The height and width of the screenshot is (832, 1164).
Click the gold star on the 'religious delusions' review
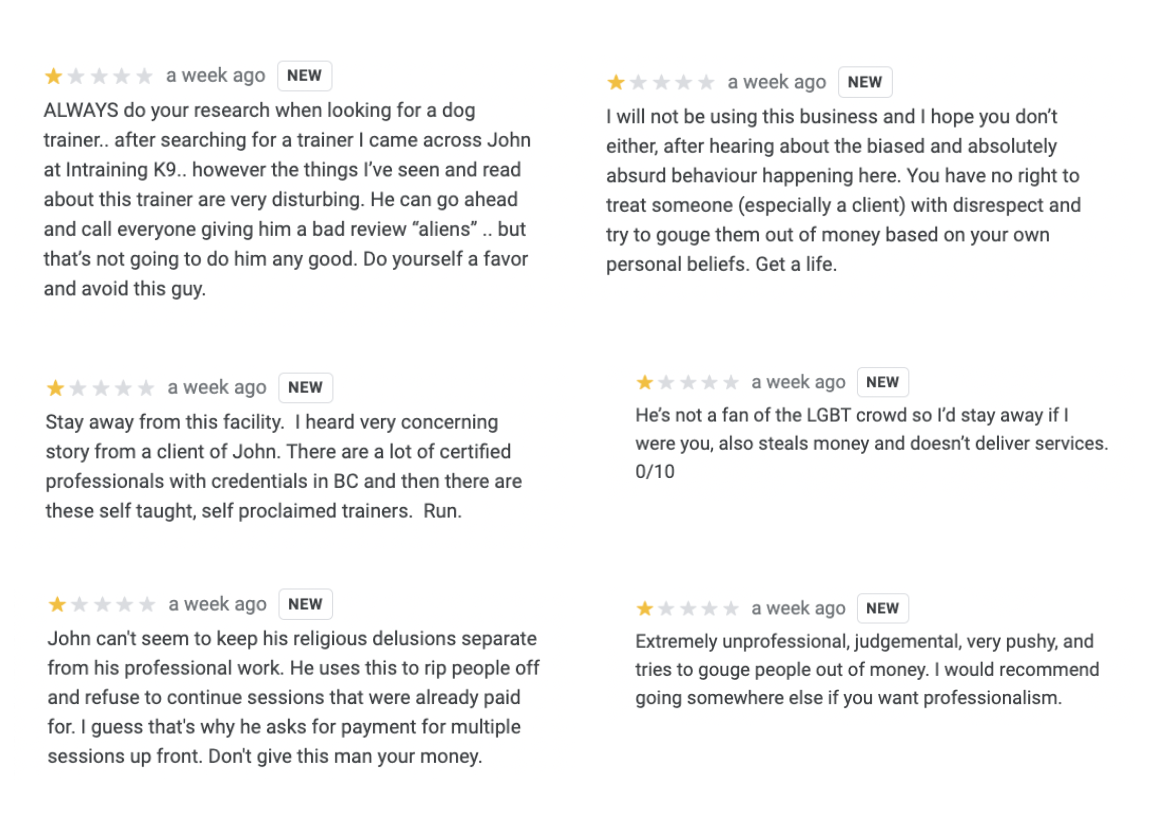(x=56, y=604)
